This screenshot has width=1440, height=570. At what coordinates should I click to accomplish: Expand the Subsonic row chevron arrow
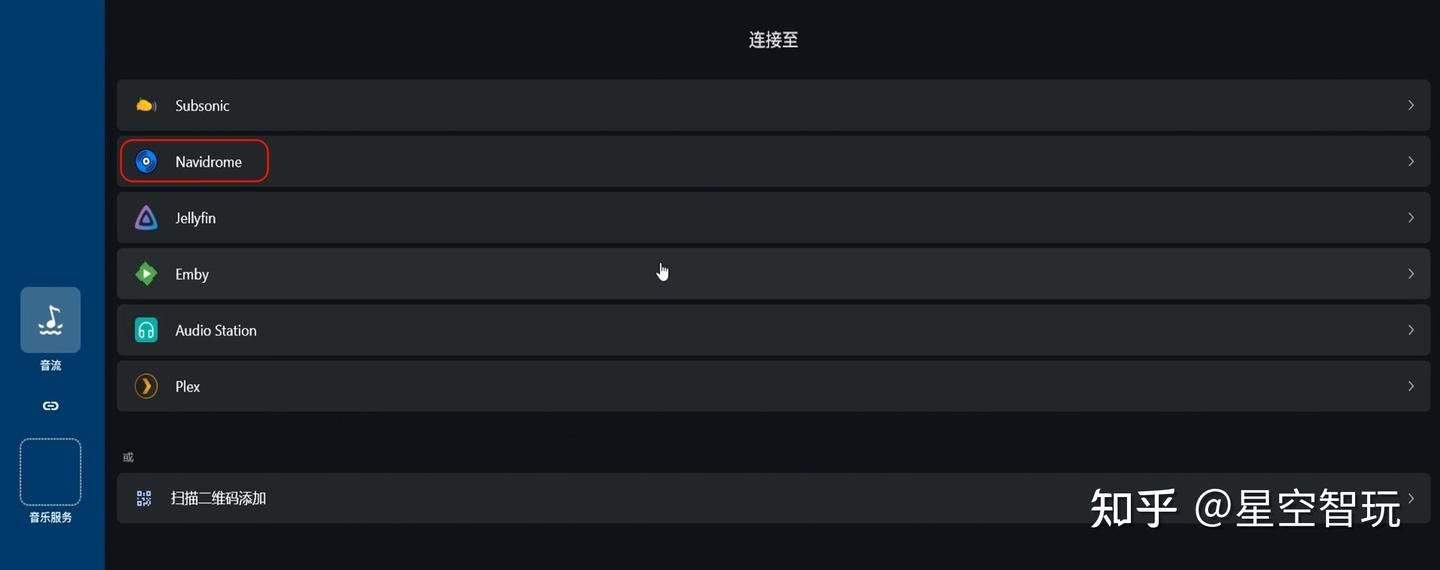[x=1411, y=106]
